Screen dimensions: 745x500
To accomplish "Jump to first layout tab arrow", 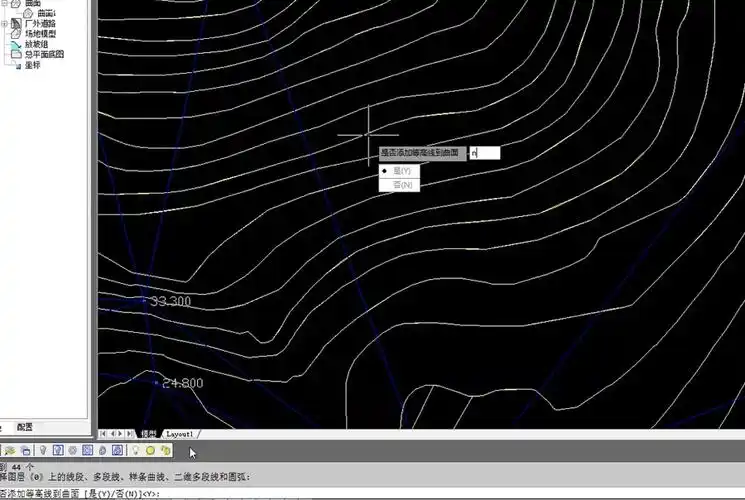I will click(103, 434).
